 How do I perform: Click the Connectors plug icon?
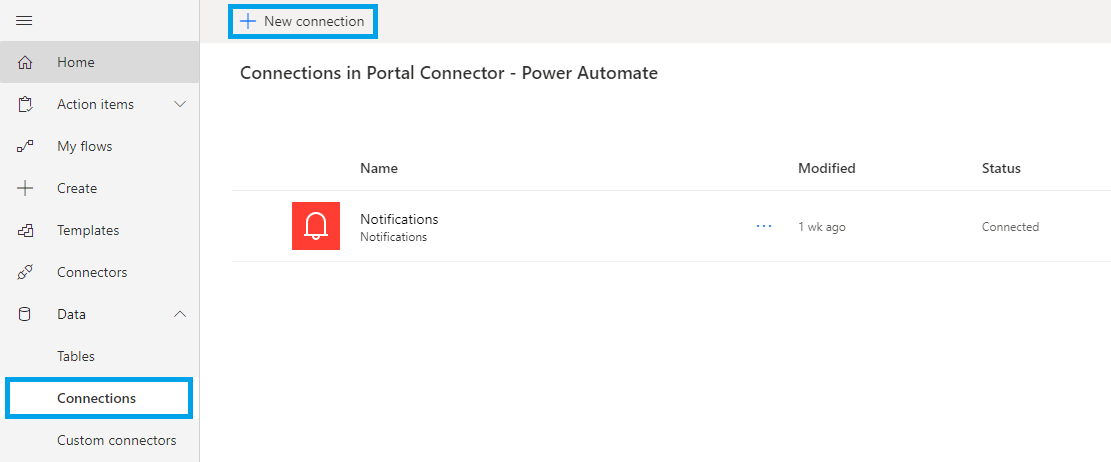click(x=25, y=272)
